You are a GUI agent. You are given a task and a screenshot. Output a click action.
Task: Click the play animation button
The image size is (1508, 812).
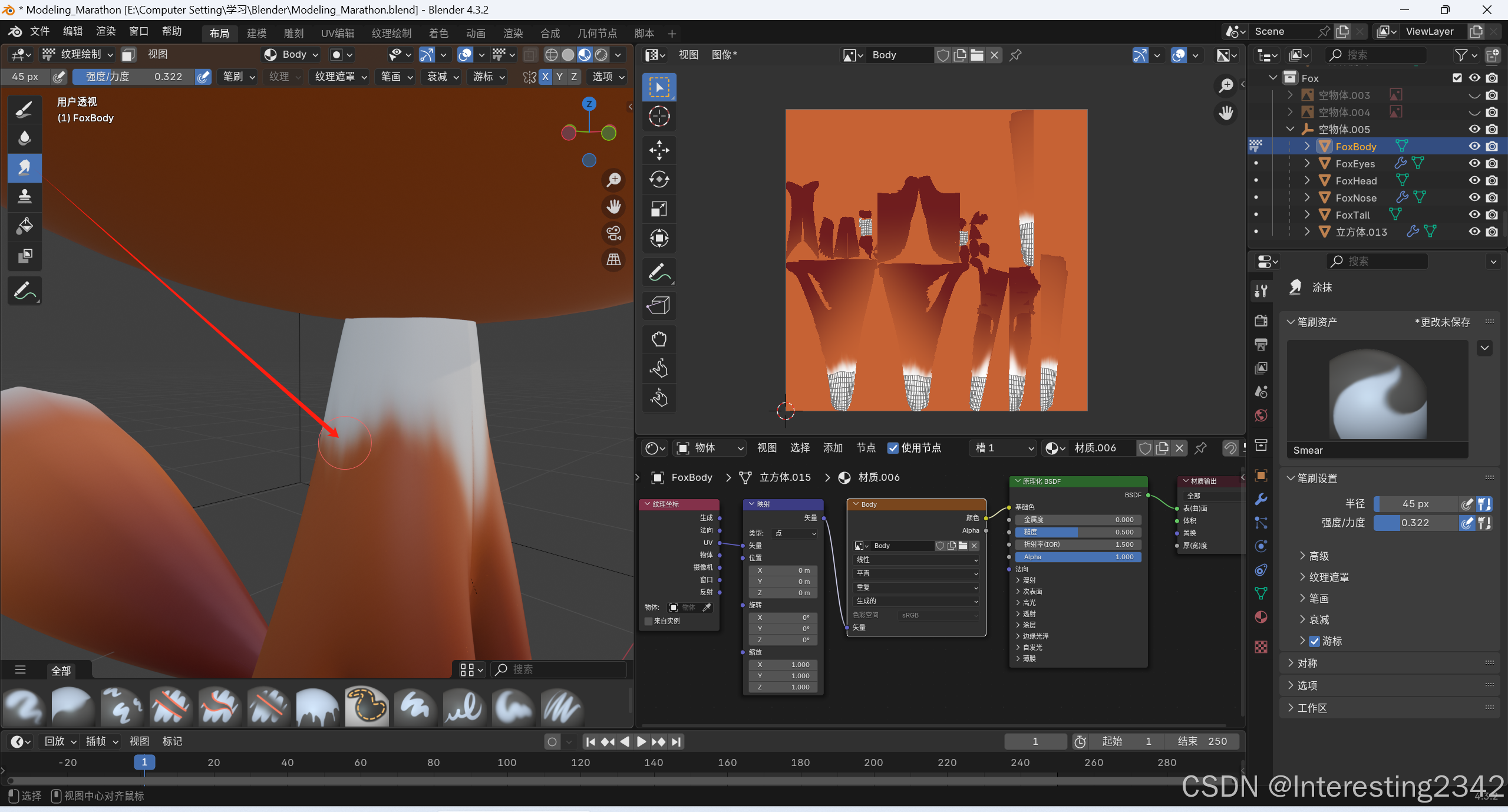click(642, 741)
